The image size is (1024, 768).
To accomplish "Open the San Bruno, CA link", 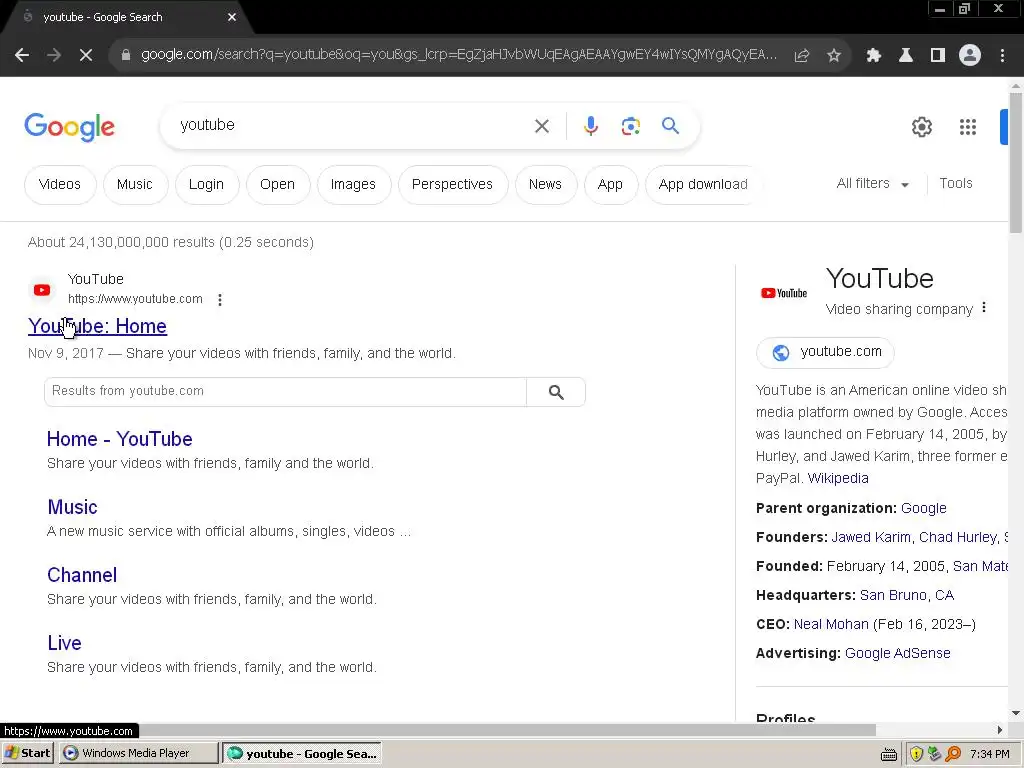I will click(906, 596).
